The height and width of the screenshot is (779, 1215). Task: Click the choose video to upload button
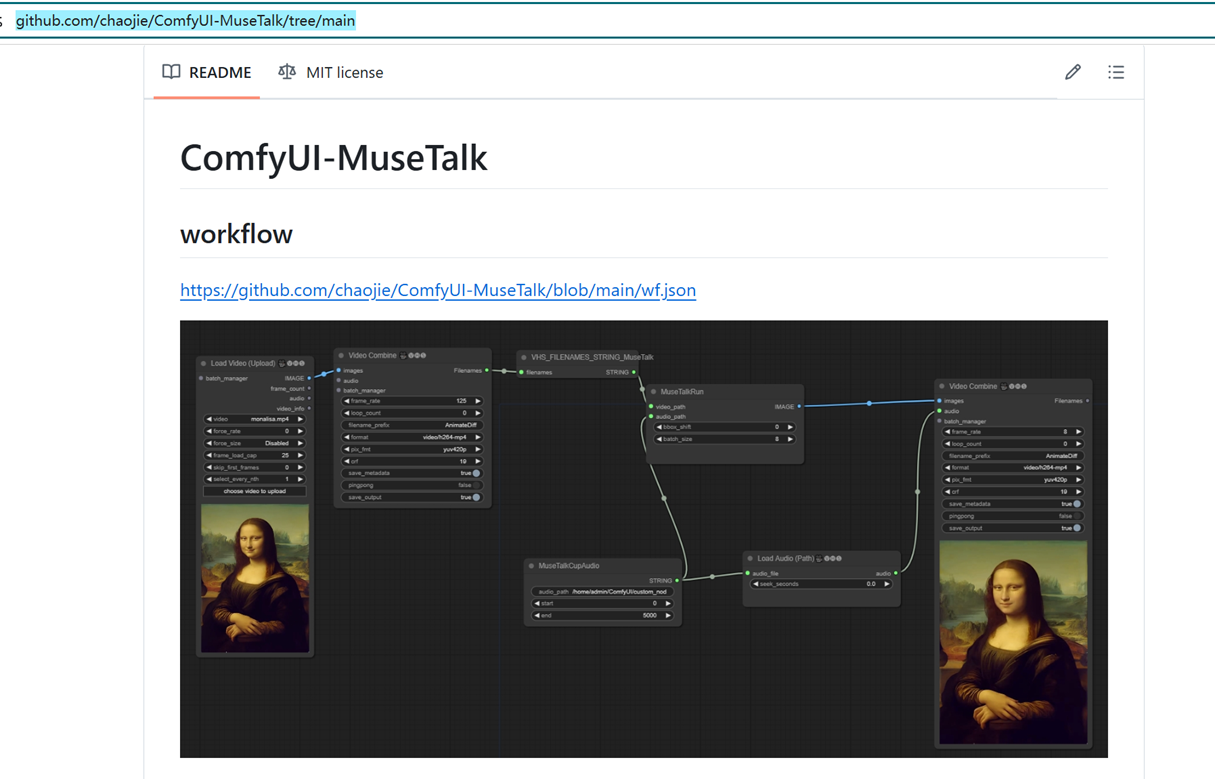pyautogui.click(x=255, y=491)
